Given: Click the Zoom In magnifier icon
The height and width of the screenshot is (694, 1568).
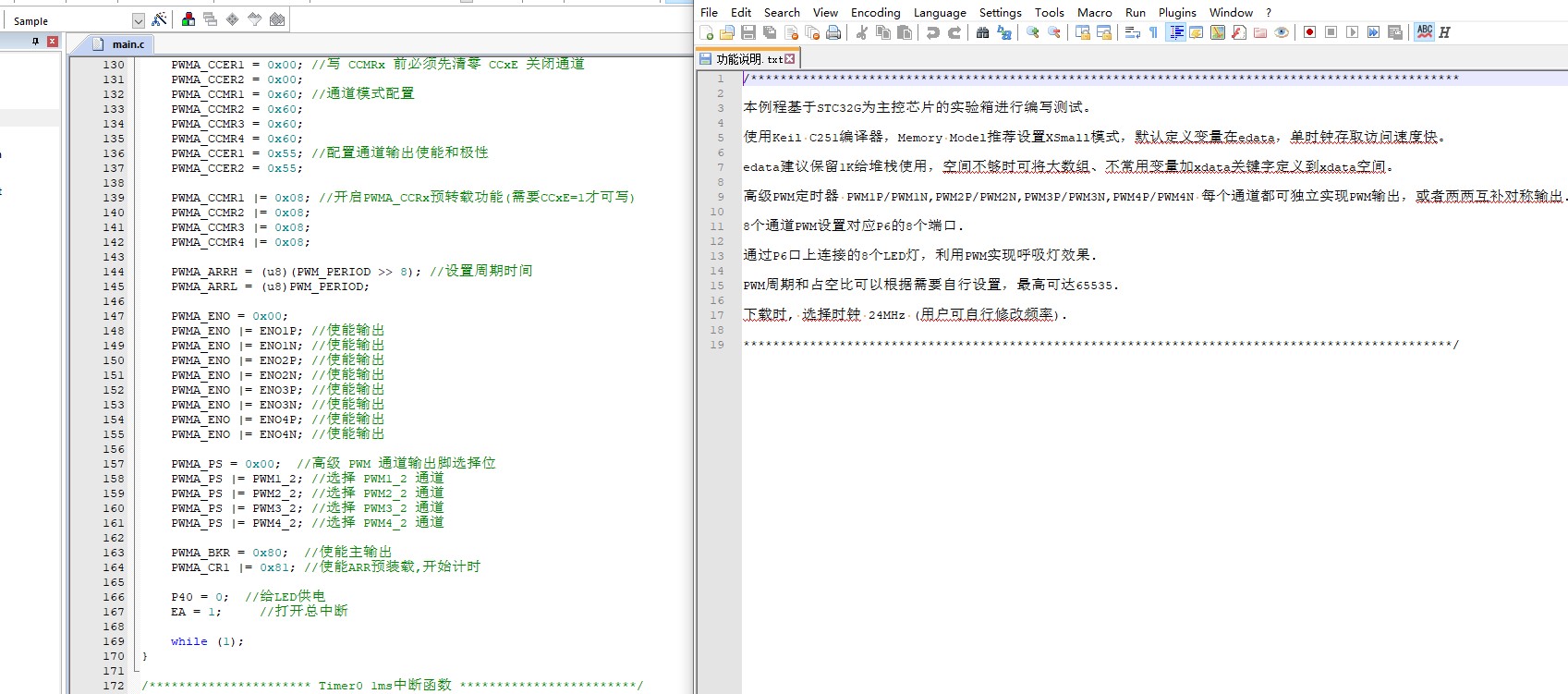Looking at the screenshot, I should click(x=1032, y=32).
